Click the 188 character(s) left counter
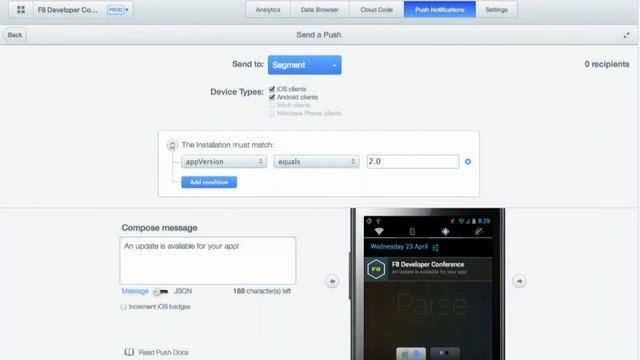 coord(262,291)
